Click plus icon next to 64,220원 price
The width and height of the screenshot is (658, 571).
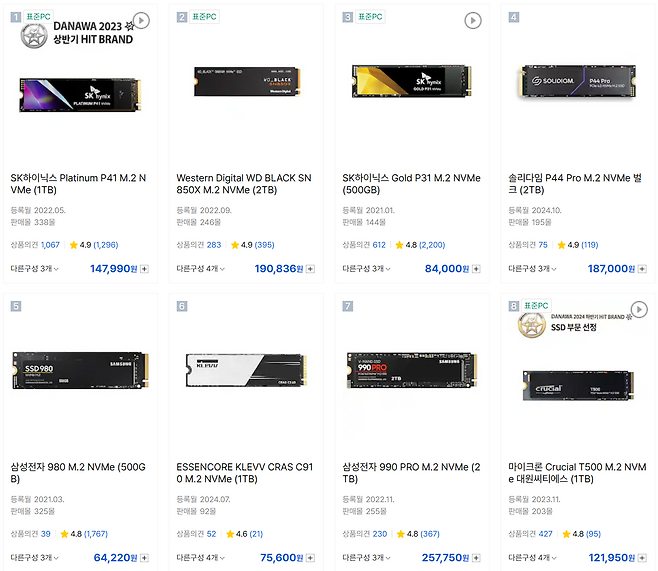144,558
